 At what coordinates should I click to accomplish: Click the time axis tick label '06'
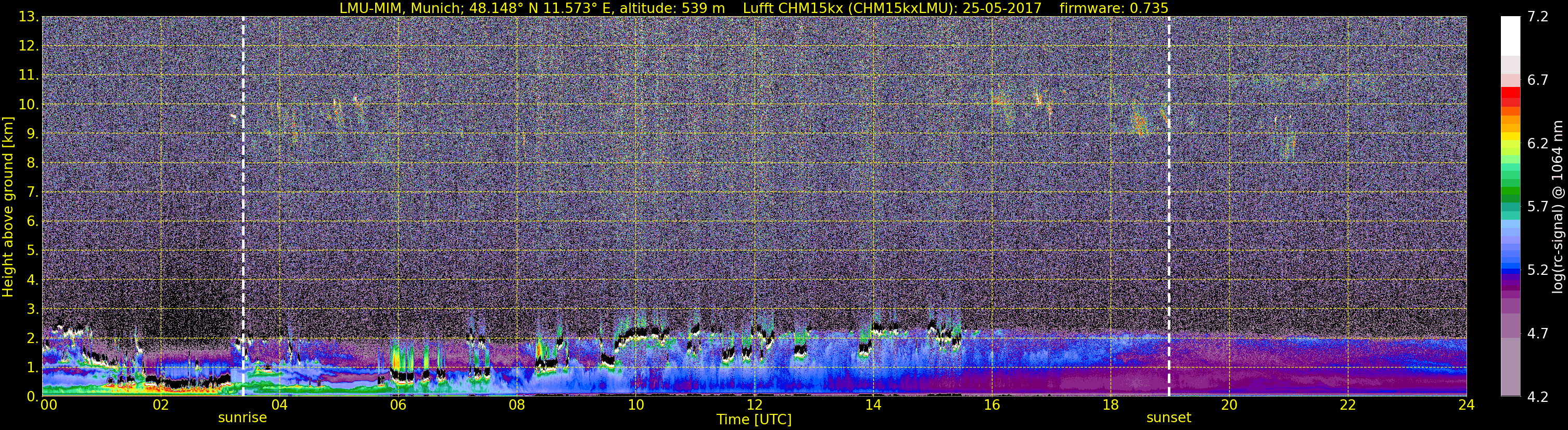point(398,405)
